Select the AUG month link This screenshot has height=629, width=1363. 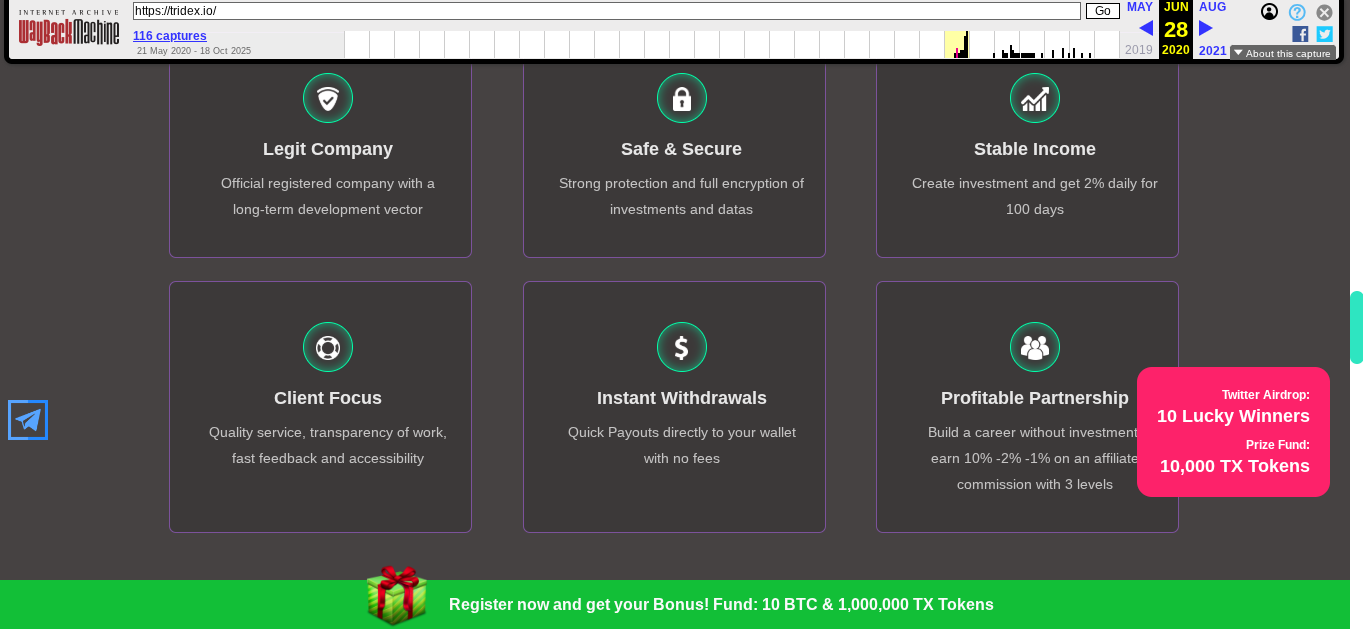1212,7
